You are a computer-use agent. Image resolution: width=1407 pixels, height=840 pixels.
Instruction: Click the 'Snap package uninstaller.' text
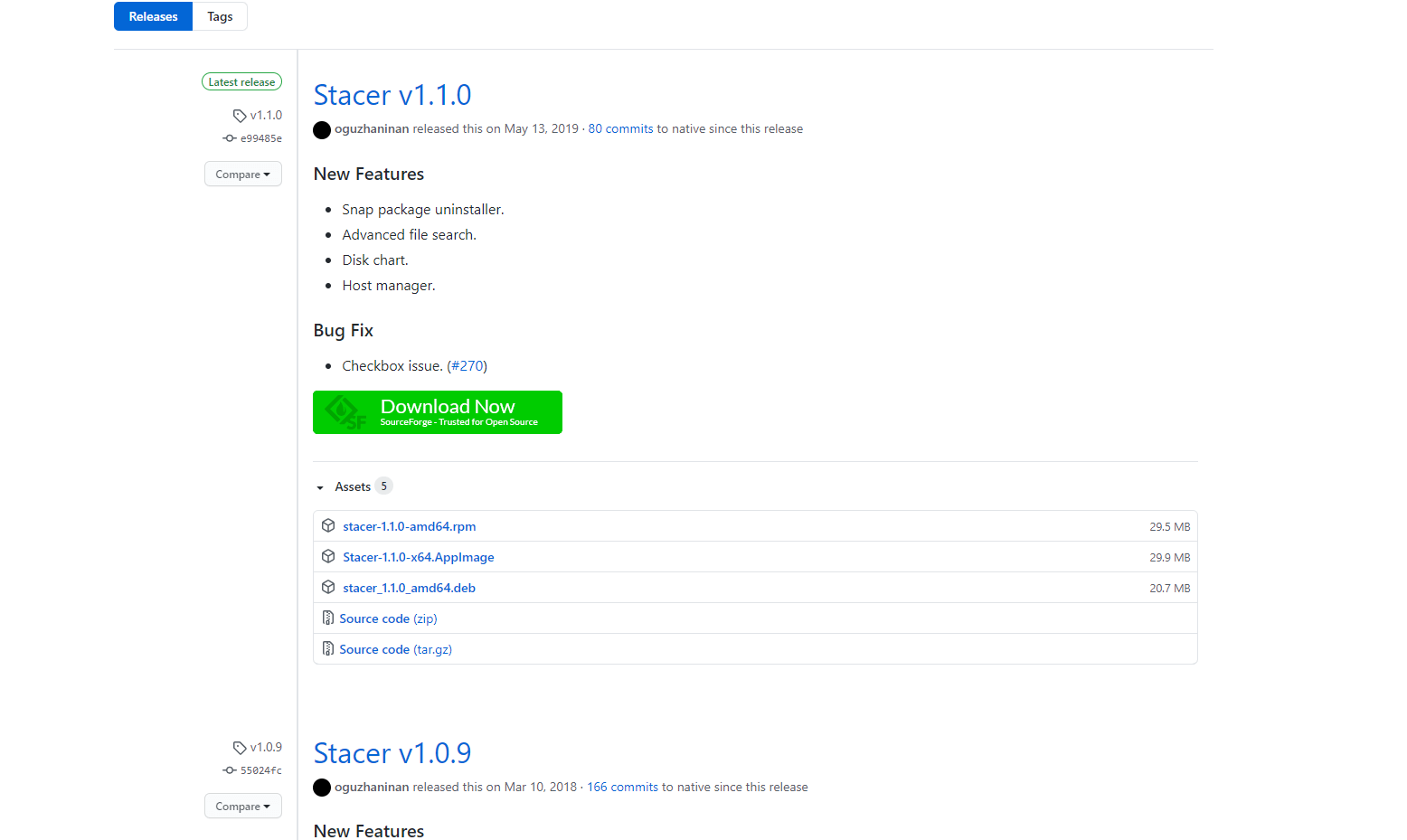tap(423, 210)
